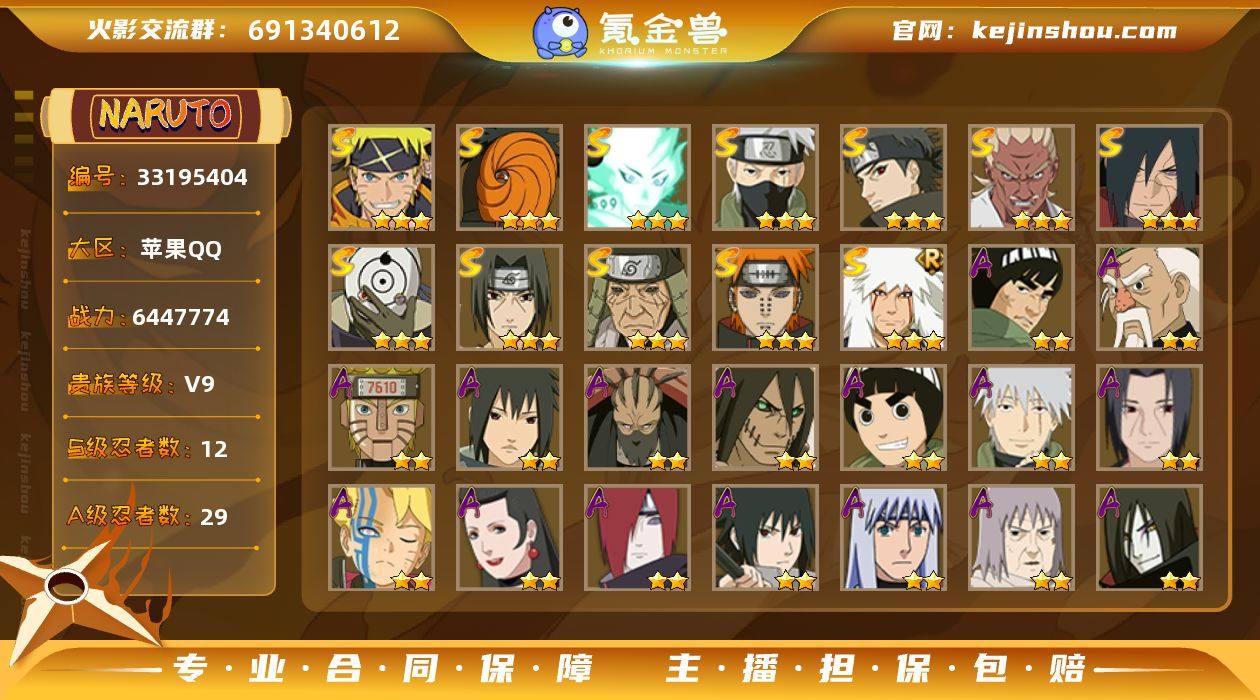This screenshot has width=1260, height=700.
Task: Select the dark-skinned Raikage S-rank portrait
Action: click(x=1021, y=178)
